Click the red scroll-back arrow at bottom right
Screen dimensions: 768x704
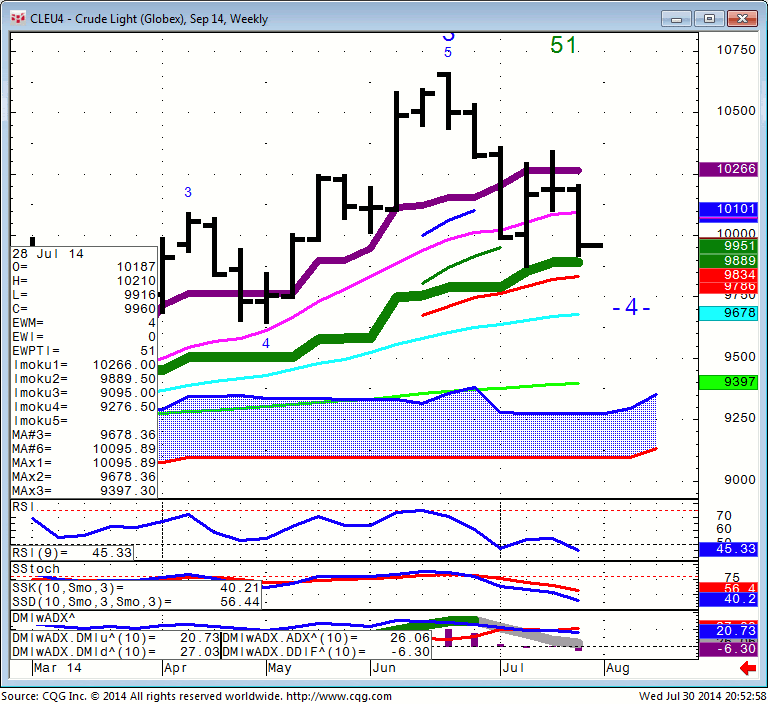tap(748, 668)
